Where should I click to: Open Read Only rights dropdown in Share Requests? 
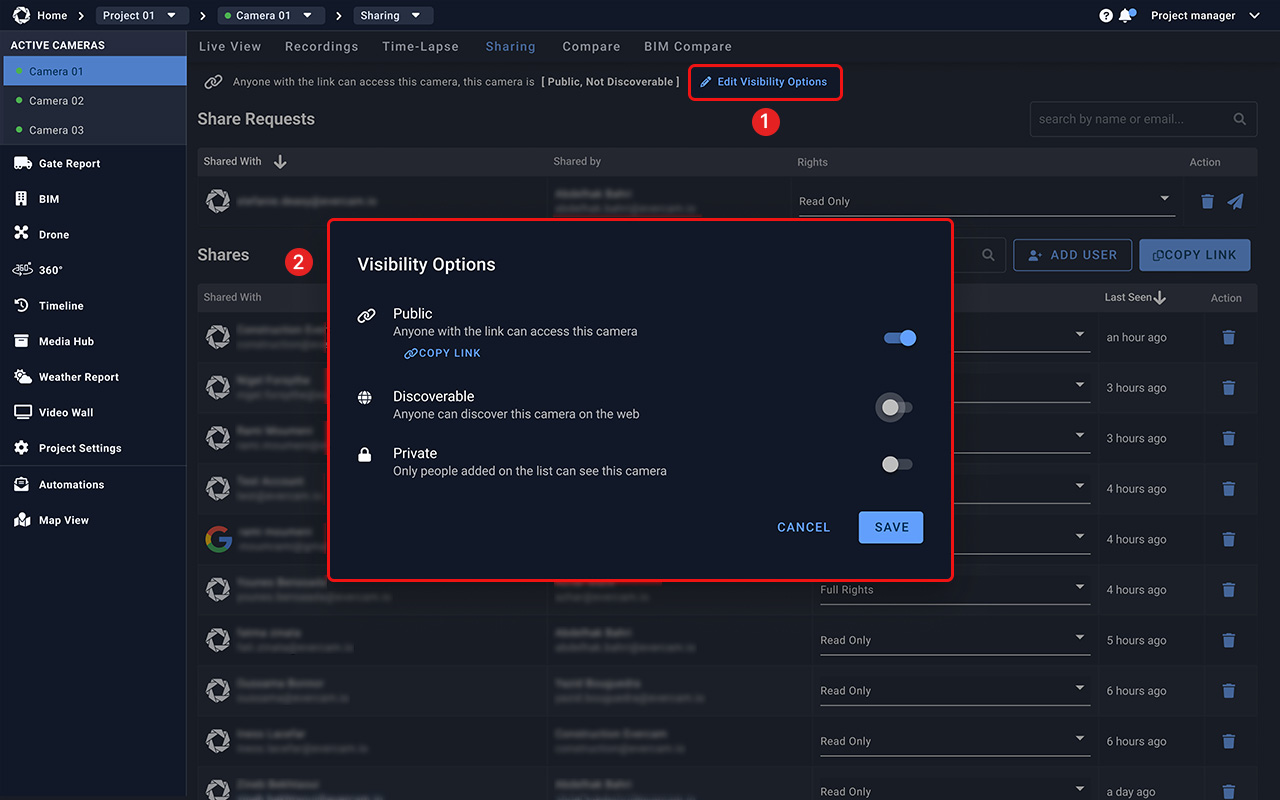985,201
